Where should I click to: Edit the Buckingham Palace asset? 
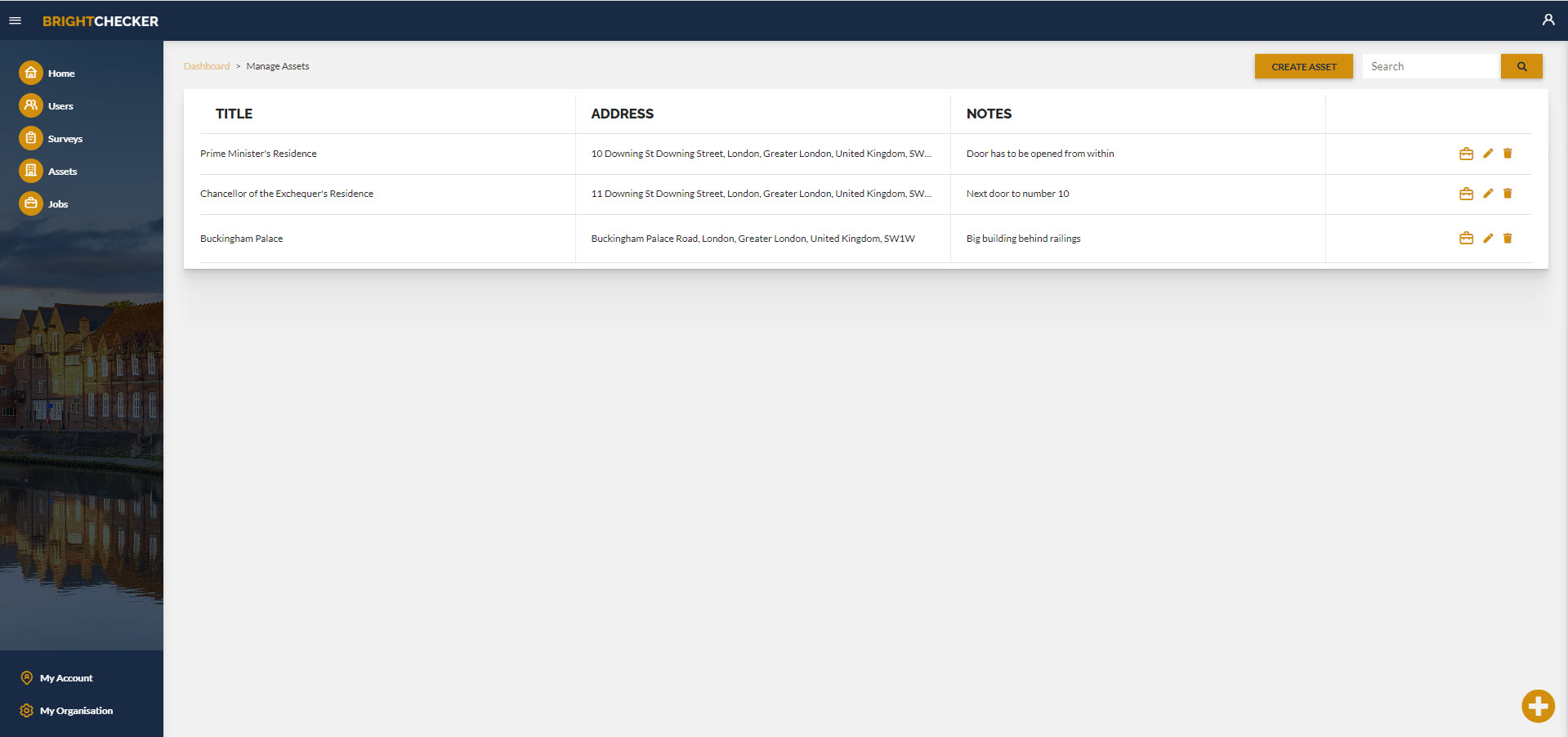[x=1488, y=239]
